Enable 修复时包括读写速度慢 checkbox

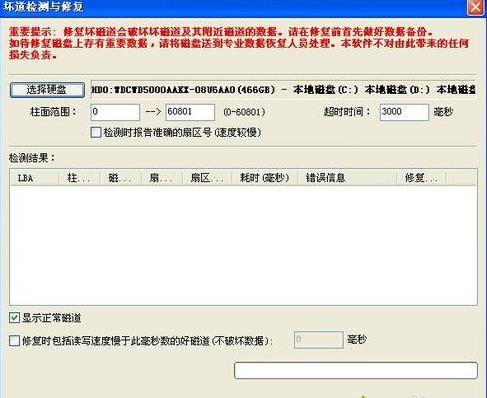point(14,341)
